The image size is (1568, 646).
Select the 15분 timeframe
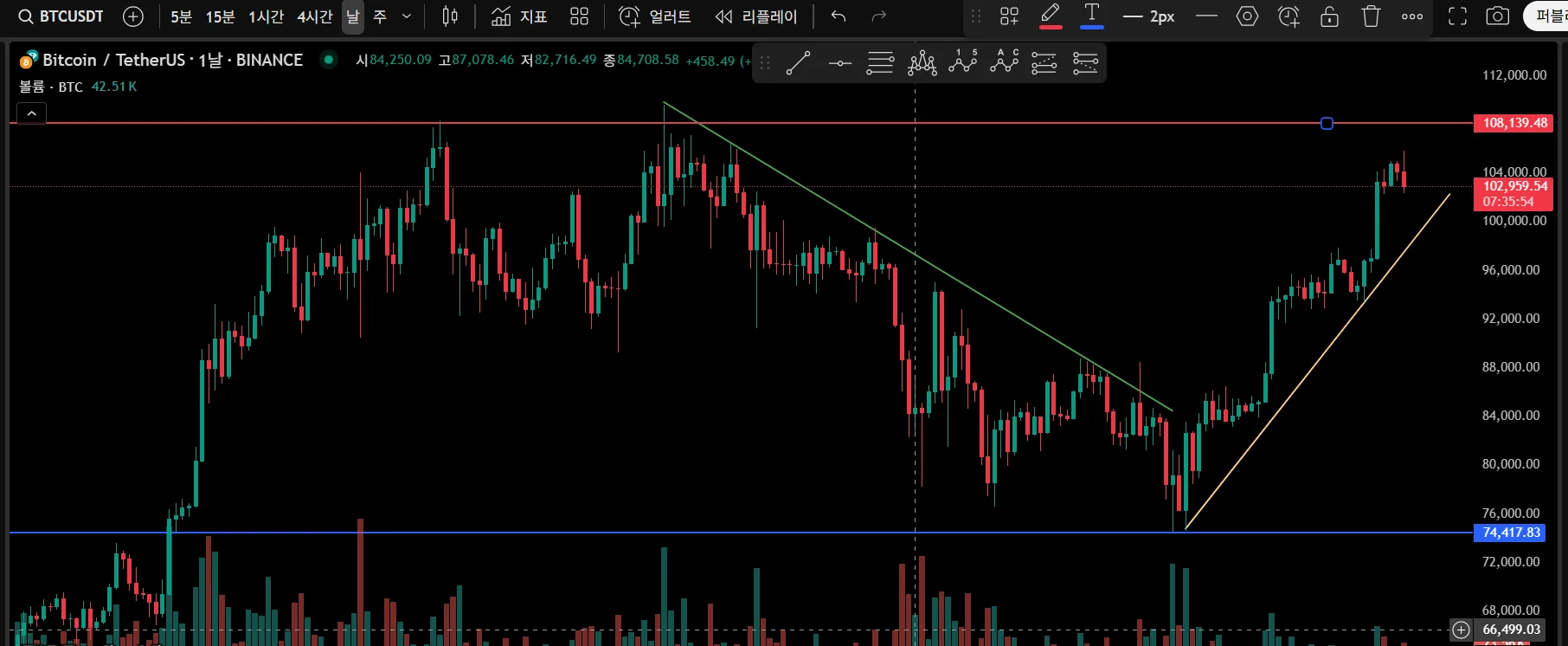[220, 16]
